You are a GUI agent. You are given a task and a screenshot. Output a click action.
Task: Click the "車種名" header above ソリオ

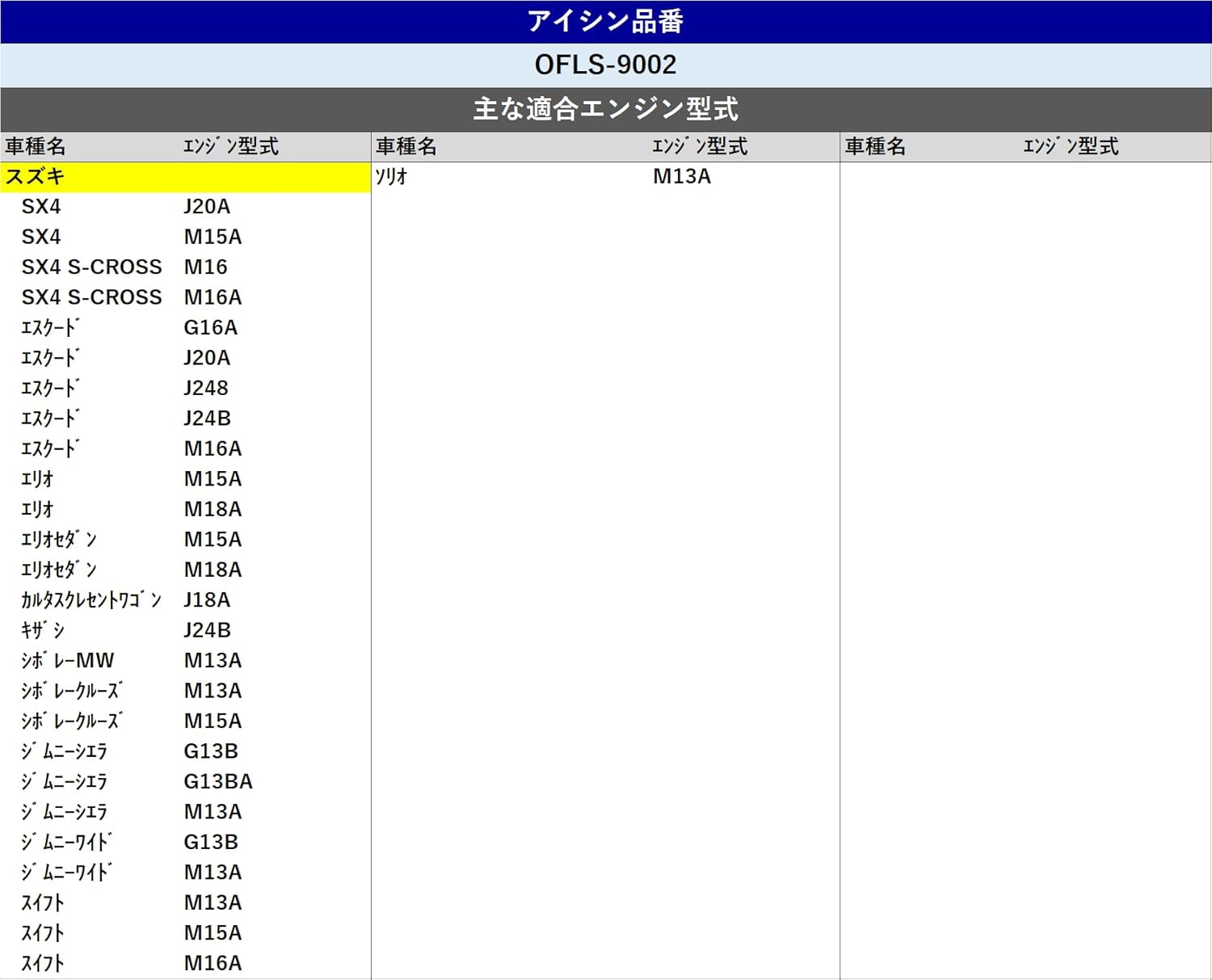(406, 146)
